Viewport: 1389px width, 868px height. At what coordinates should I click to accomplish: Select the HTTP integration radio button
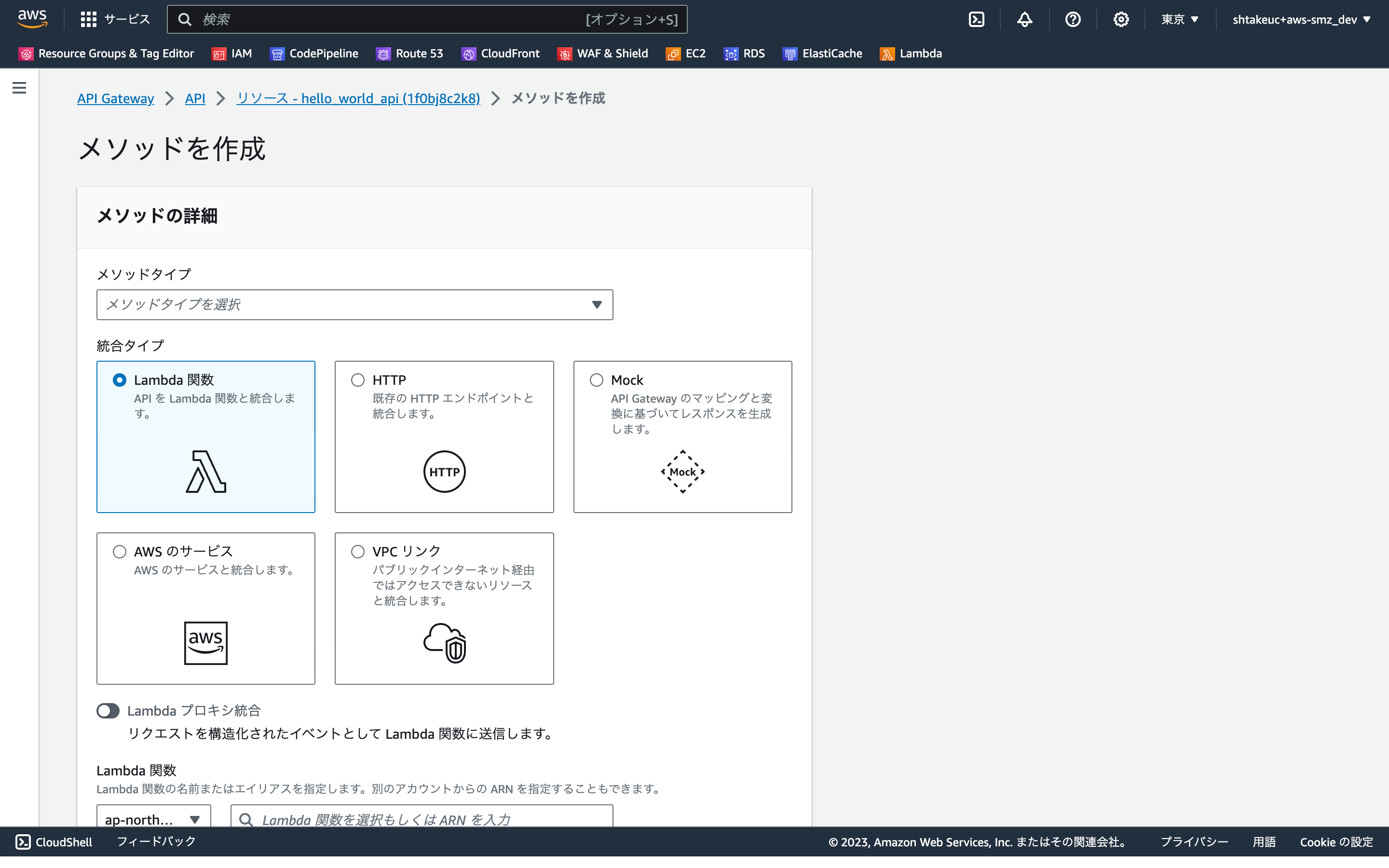click(357, 380)
